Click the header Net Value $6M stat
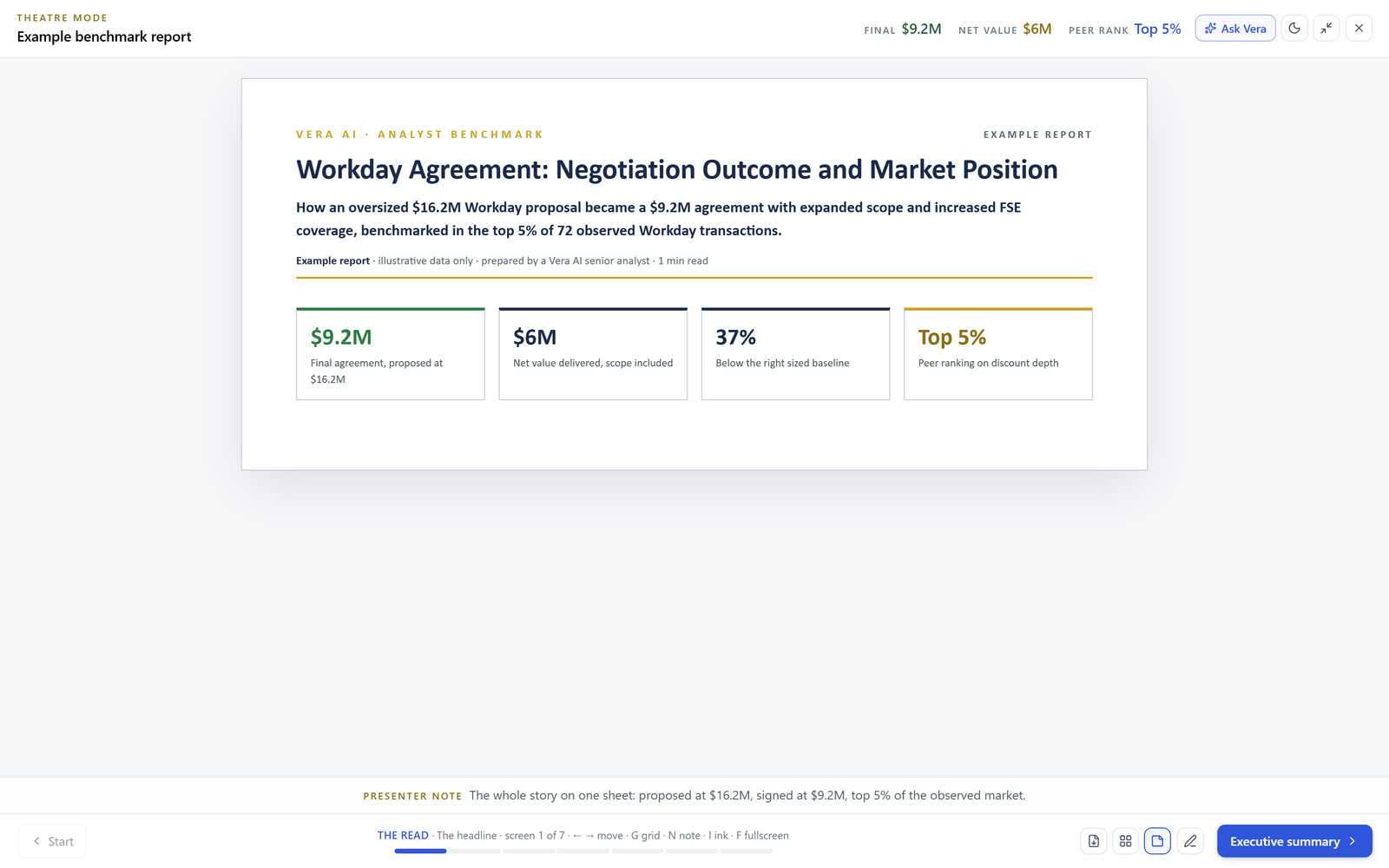Image resolution: width=1389 pixels, height=868 pixels. 1005,29
